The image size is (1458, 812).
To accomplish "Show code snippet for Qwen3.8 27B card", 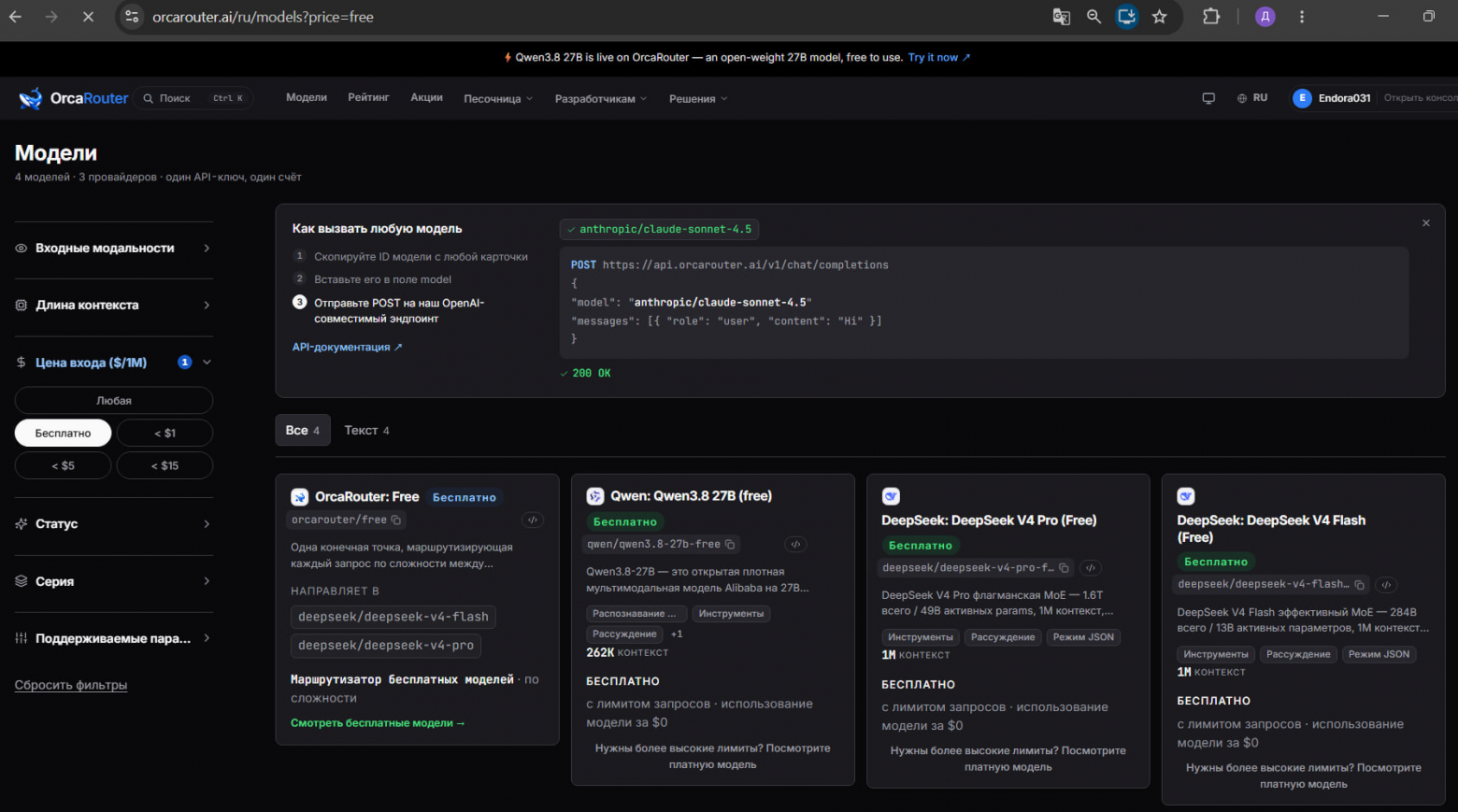I will (x=795, y=545).
